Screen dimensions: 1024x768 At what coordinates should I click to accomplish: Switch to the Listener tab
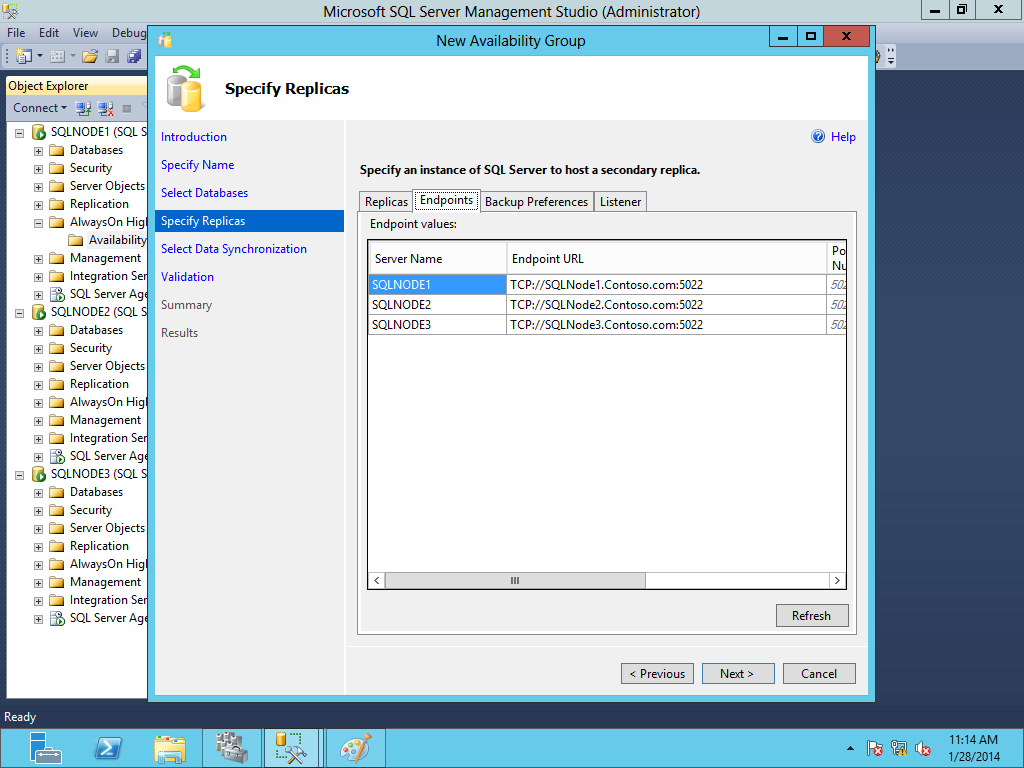[x=620, y=202]
